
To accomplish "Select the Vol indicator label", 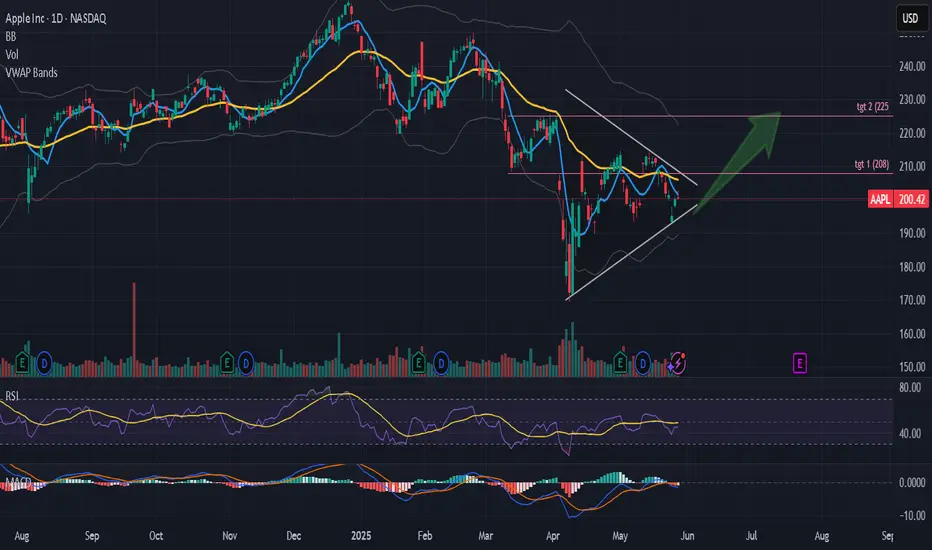I will click(x=12, y=55).
